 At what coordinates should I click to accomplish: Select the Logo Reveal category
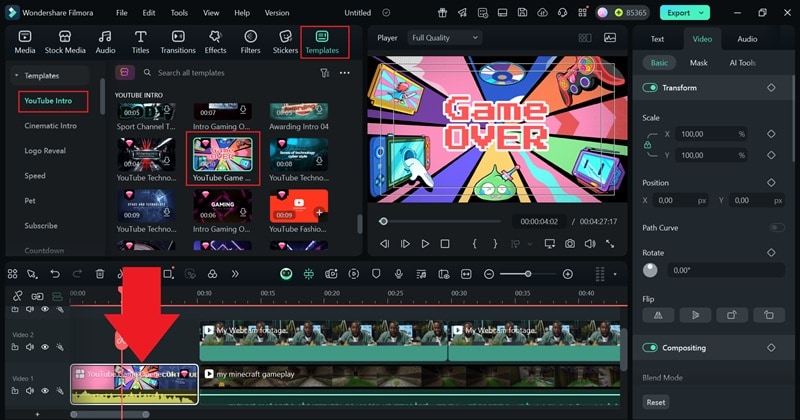[x=45, y=151]
